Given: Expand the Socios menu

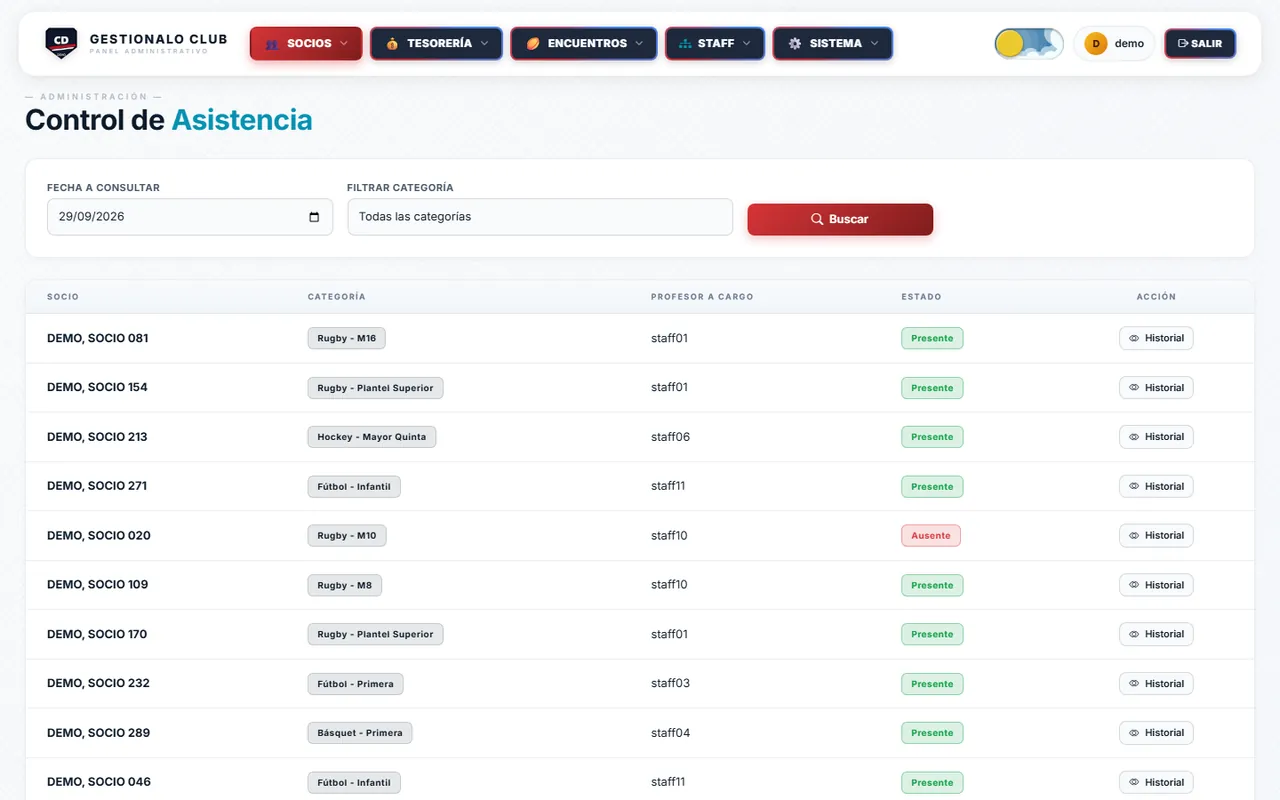Looking at the screenshot, I should point(306,44).
